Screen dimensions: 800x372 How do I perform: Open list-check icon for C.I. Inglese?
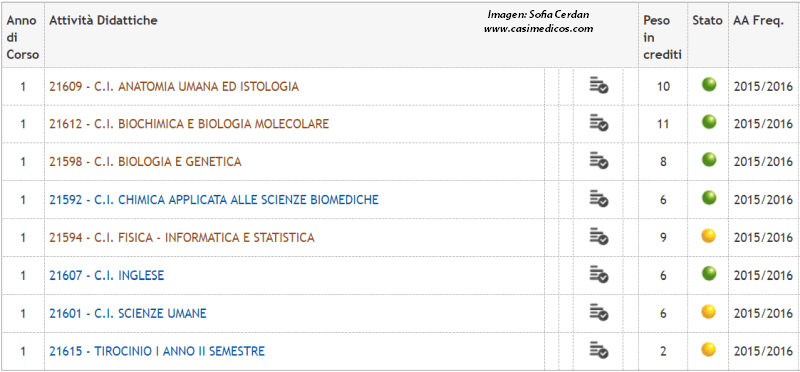pos(598,275)
